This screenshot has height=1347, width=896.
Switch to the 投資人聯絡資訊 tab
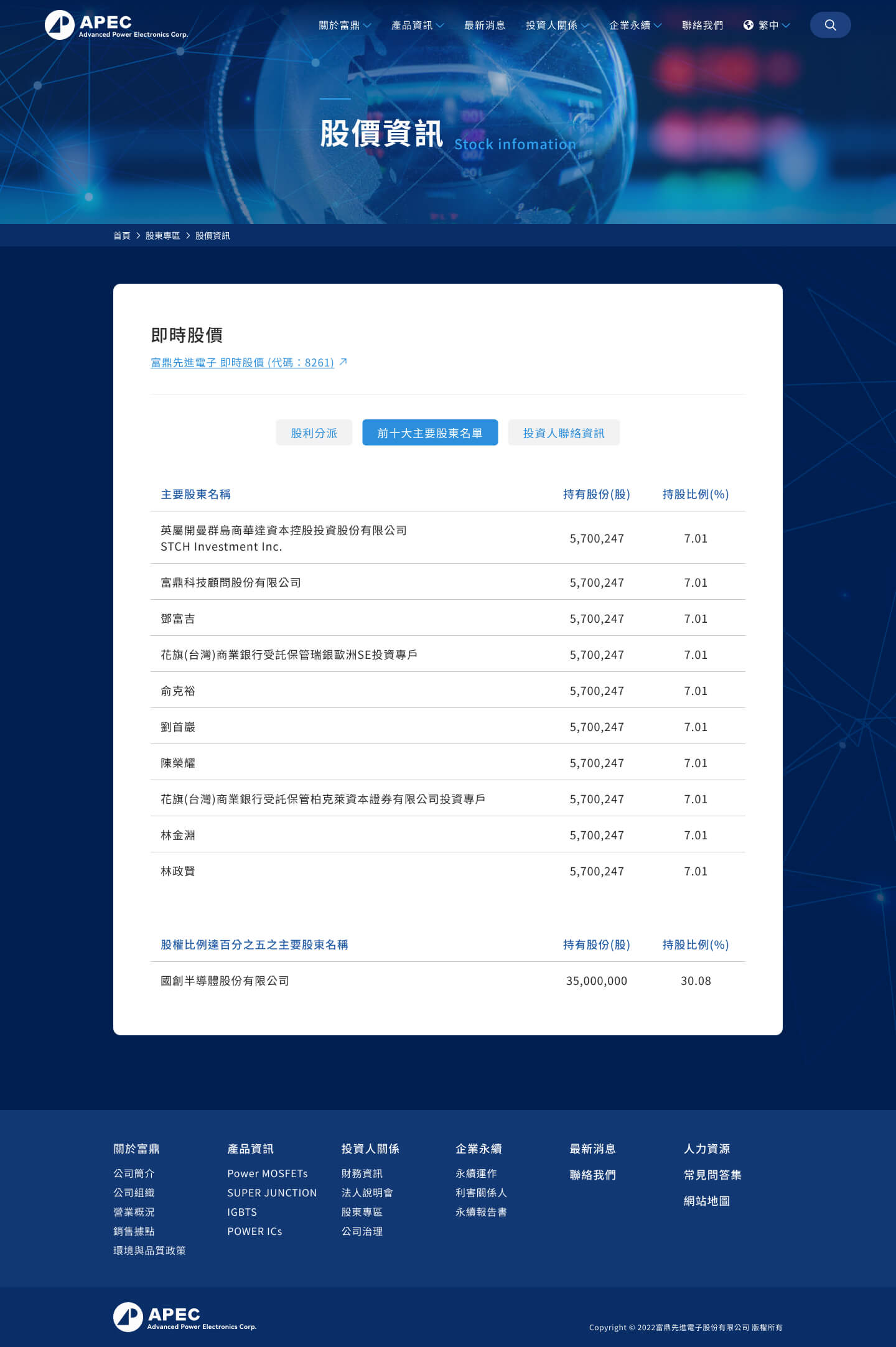[564, 432]
